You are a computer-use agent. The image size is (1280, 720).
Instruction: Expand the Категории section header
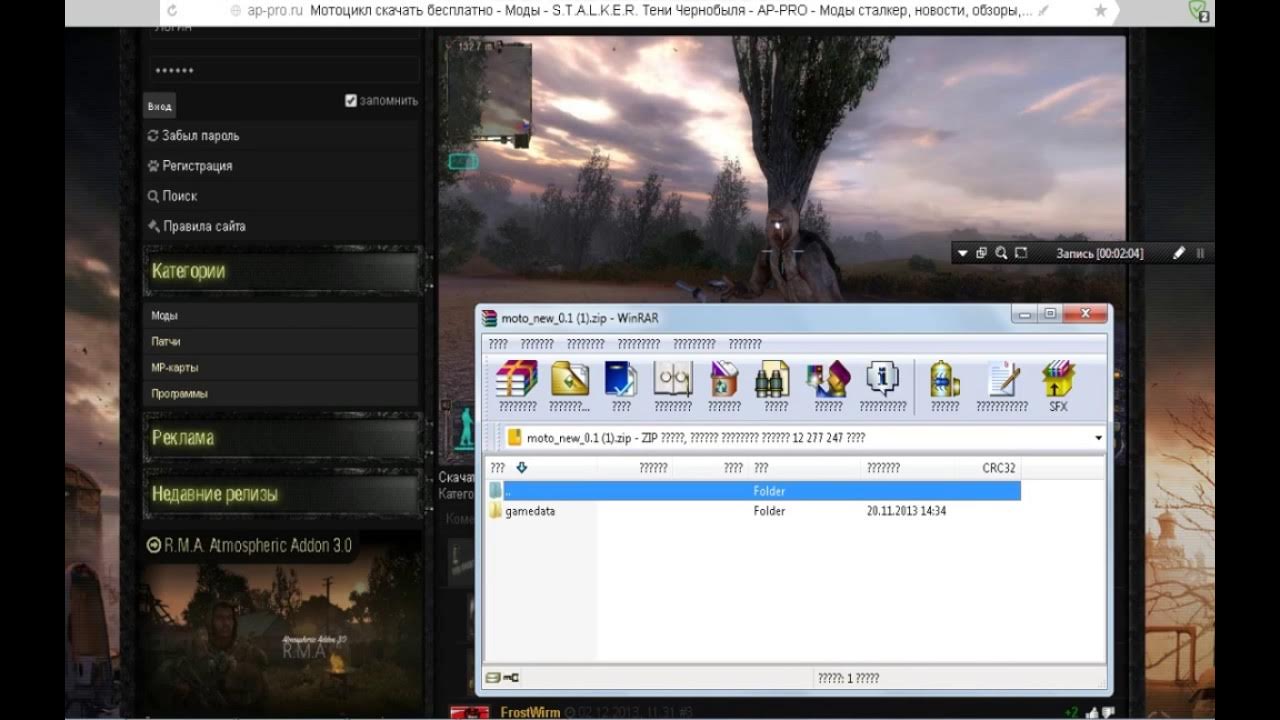point(282,271)
